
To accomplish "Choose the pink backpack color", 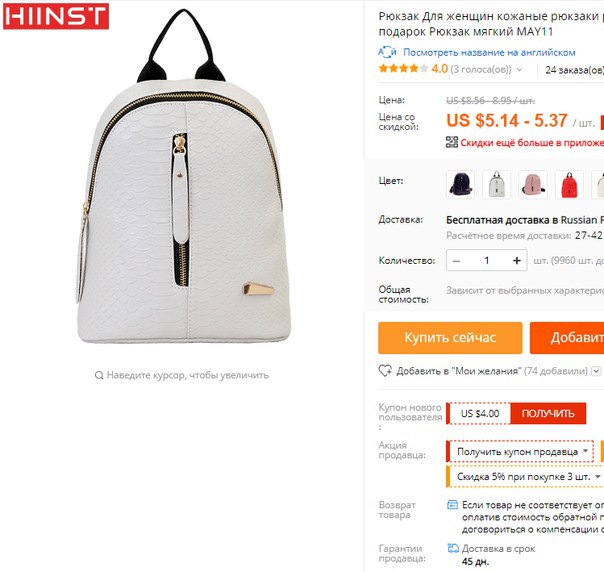I will point(533,185).
